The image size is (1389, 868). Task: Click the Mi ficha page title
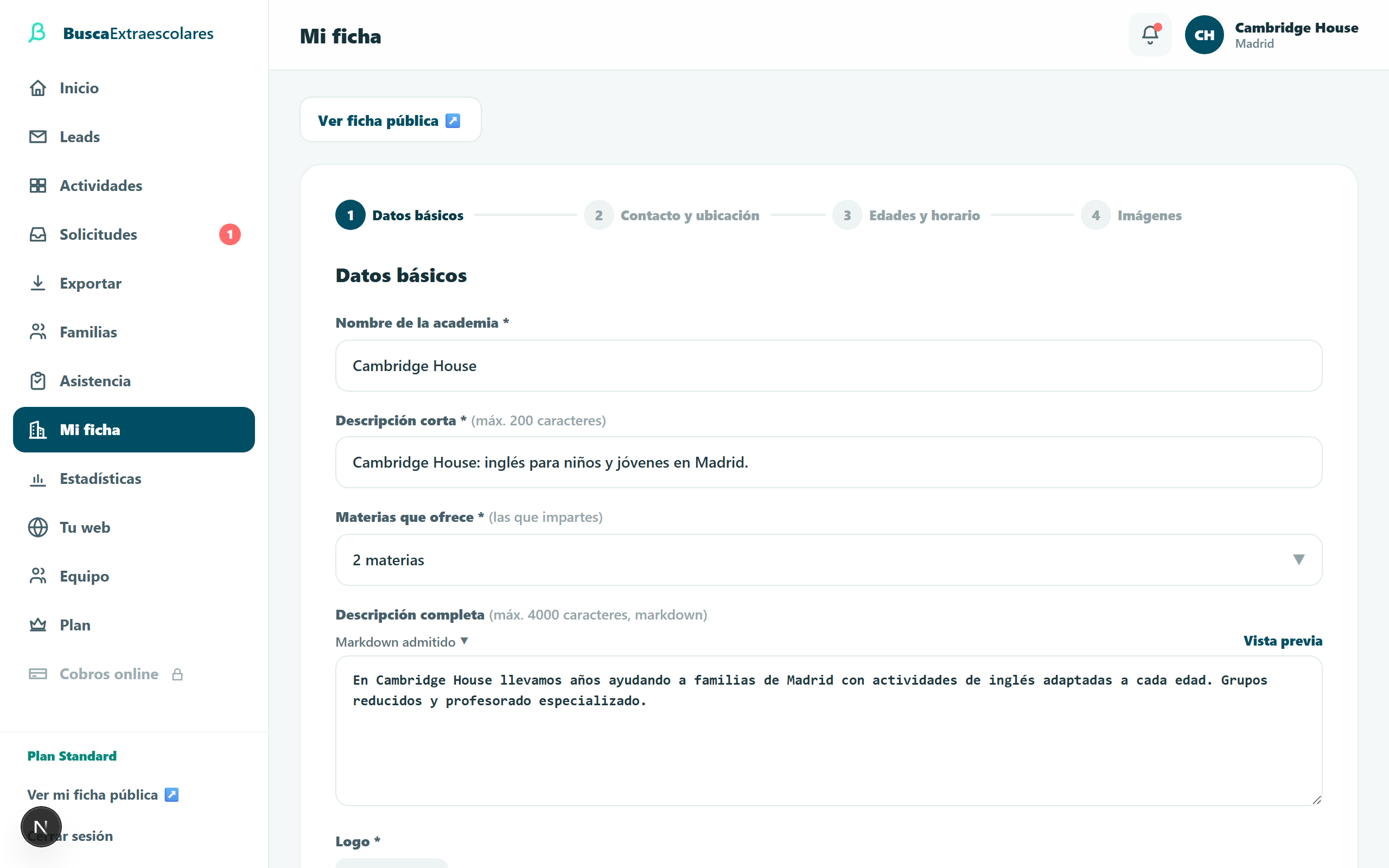340,36
